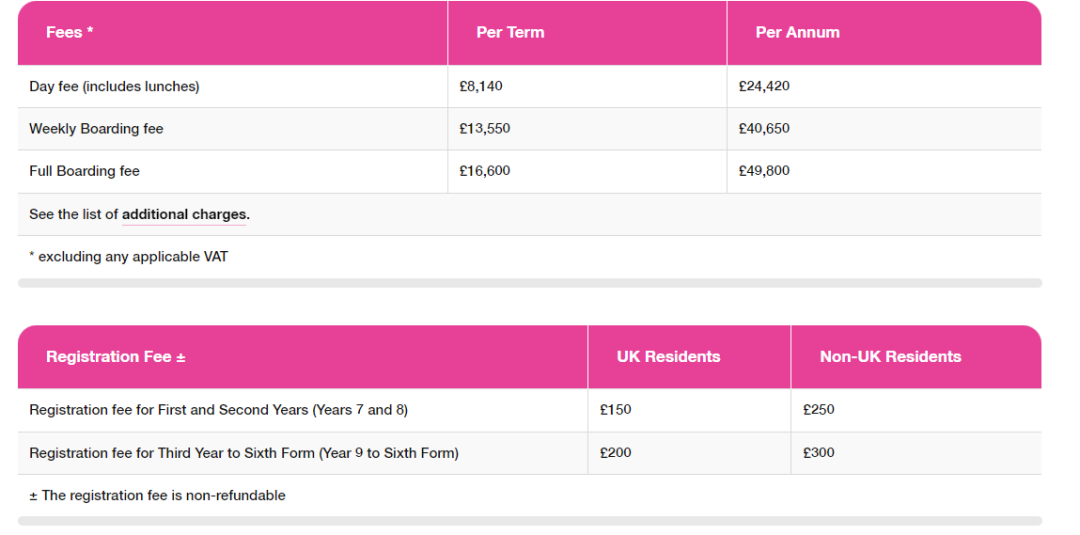
Task: Click the Day fee (includes lunches) row label
Action: (114, 87)
